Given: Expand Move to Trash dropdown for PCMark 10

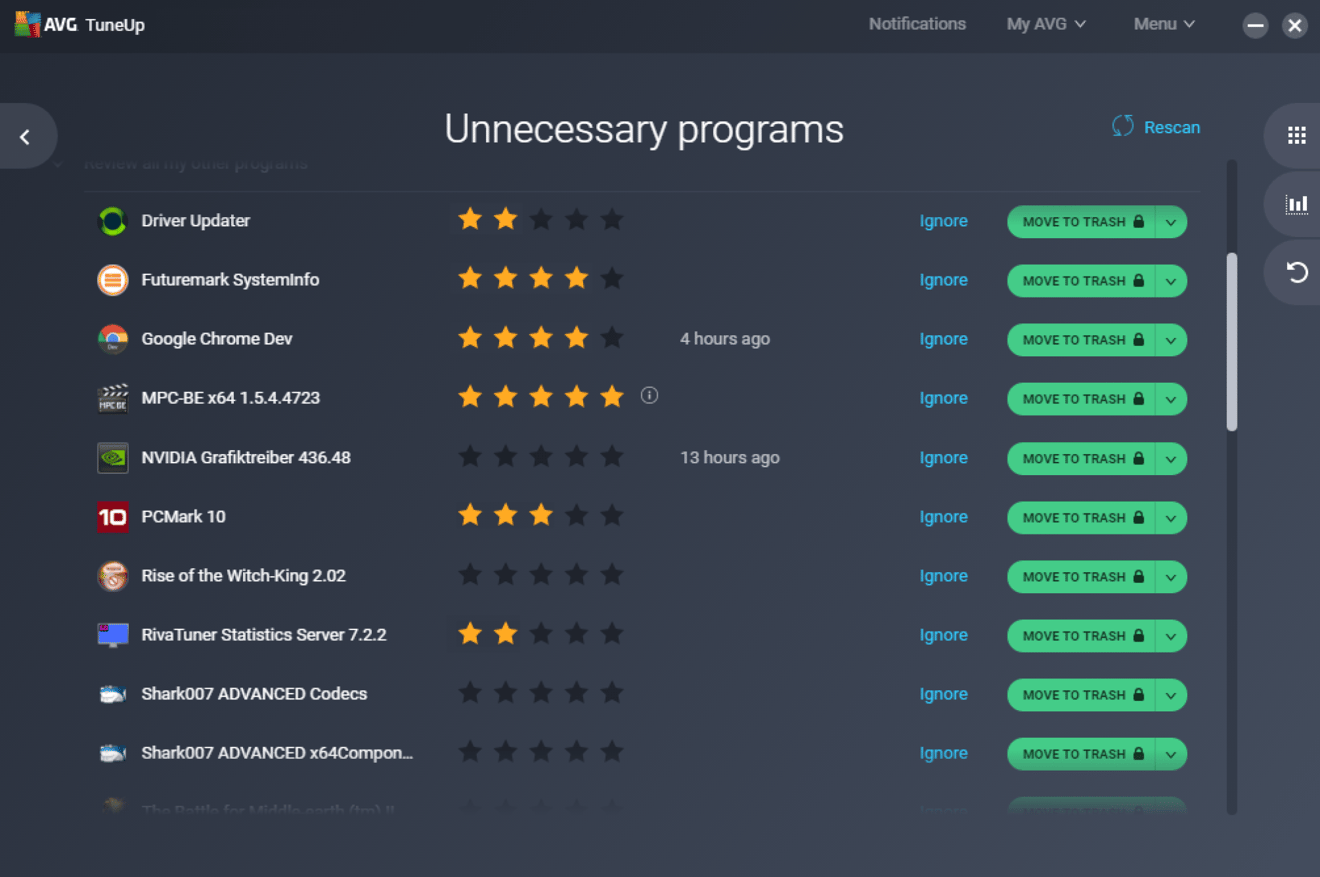Looking at the screenshot, I should click(1171, 518).
